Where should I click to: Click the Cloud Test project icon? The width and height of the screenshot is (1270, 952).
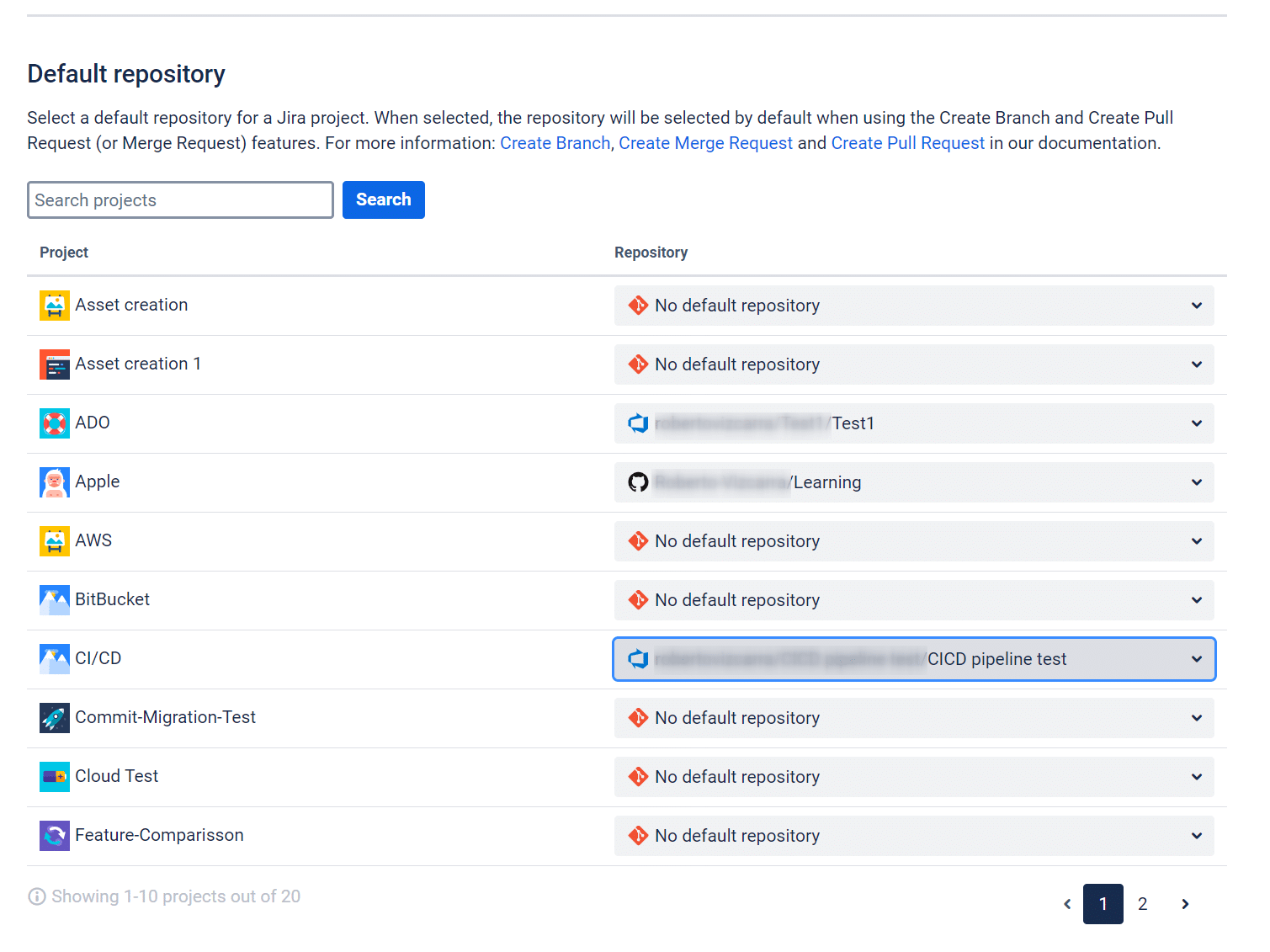pos(54,777)
